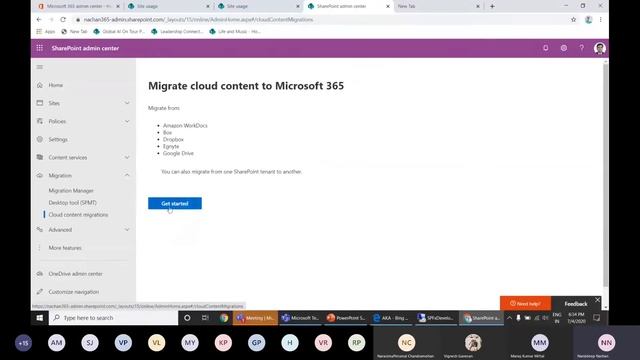Click the Get started button
This screenshot has height=360, width=640.
point(175,203)
